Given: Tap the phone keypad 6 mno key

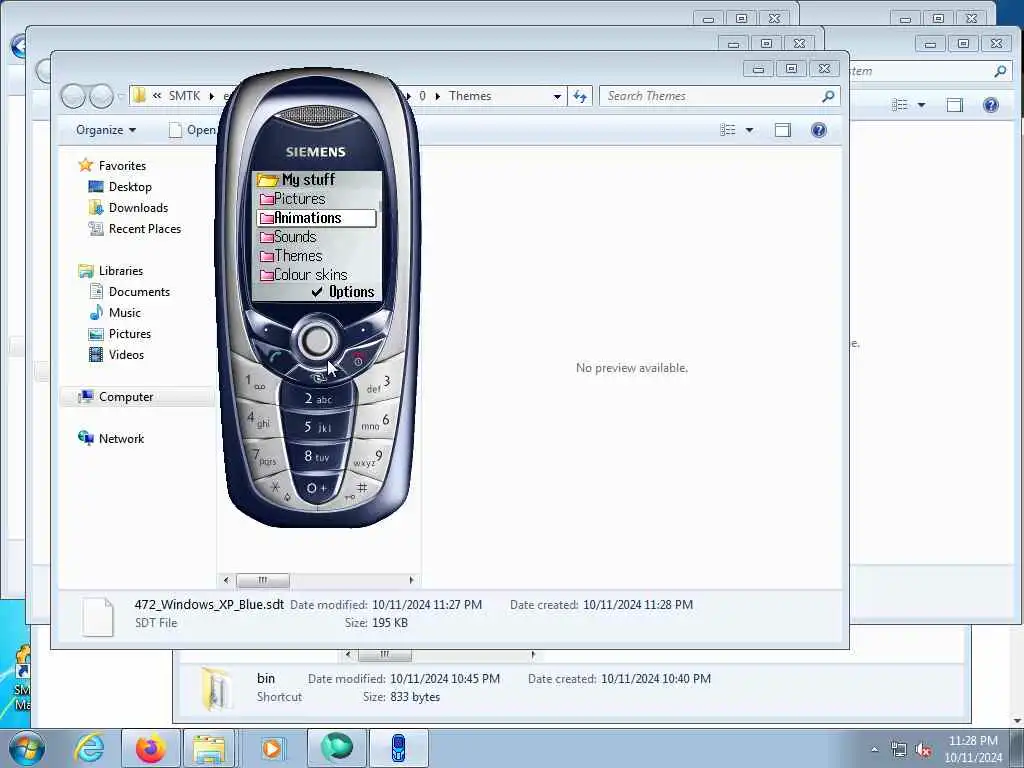Looking at the screenshot, I should (x=376, y=422).
